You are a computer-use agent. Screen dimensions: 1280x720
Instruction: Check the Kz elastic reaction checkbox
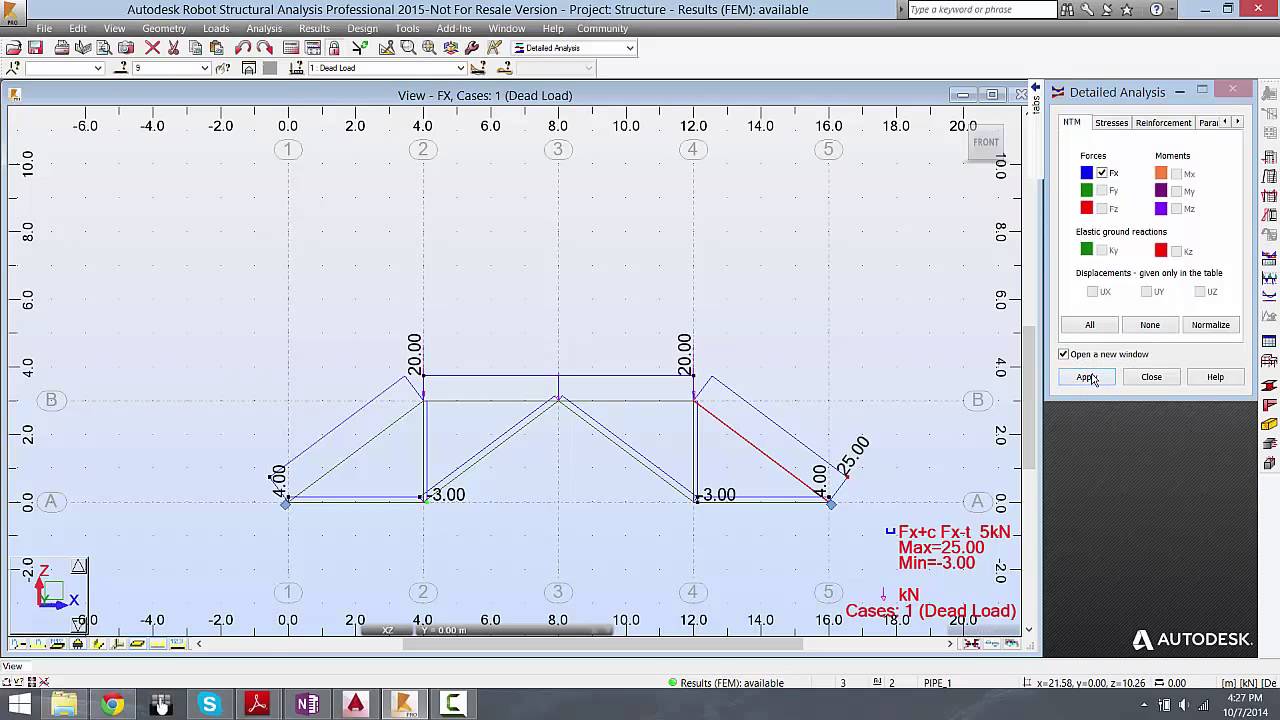[1177, 250]
